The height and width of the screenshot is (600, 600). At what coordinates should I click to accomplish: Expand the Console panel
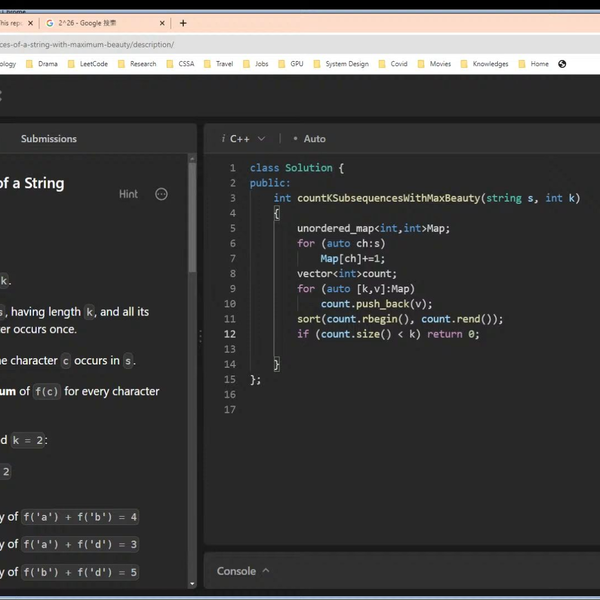point(243,571)
